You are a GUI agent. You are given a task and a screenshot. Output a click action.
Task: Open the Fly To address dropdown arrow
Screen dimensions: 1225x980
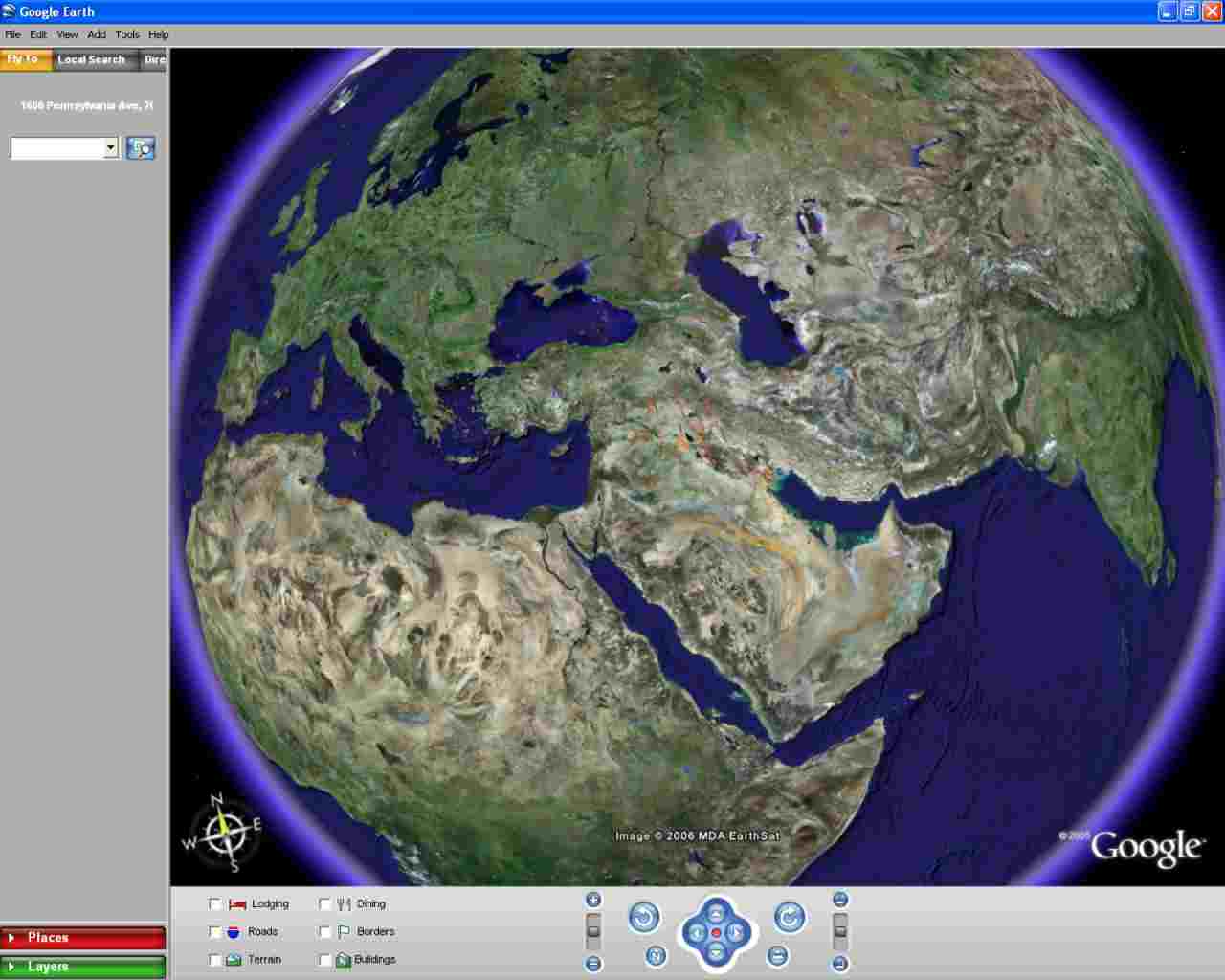(x=111, y=148)
